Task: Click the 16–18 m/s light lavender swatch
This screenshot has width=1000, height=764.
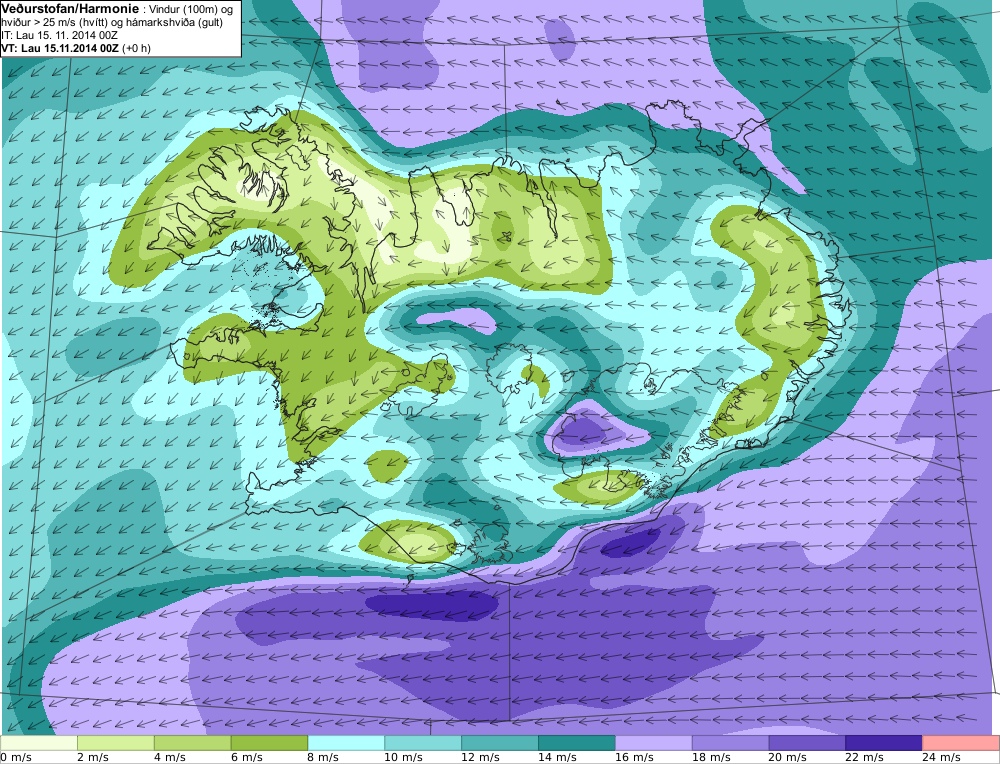Action: click(654, 743)
